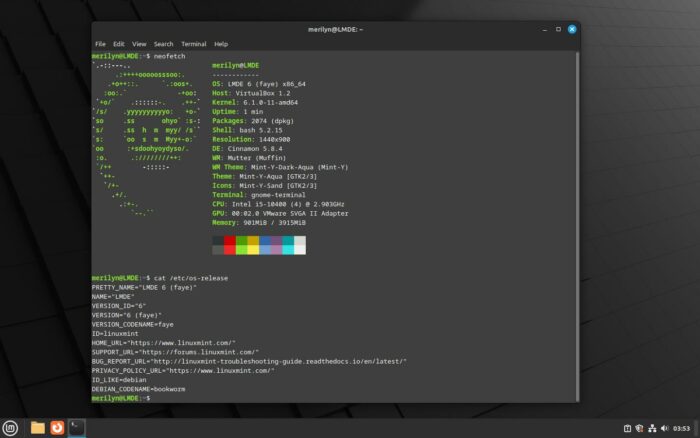This screenshot has width=700, height=438.
Task: Open the File menu
Action: point(100,44)
